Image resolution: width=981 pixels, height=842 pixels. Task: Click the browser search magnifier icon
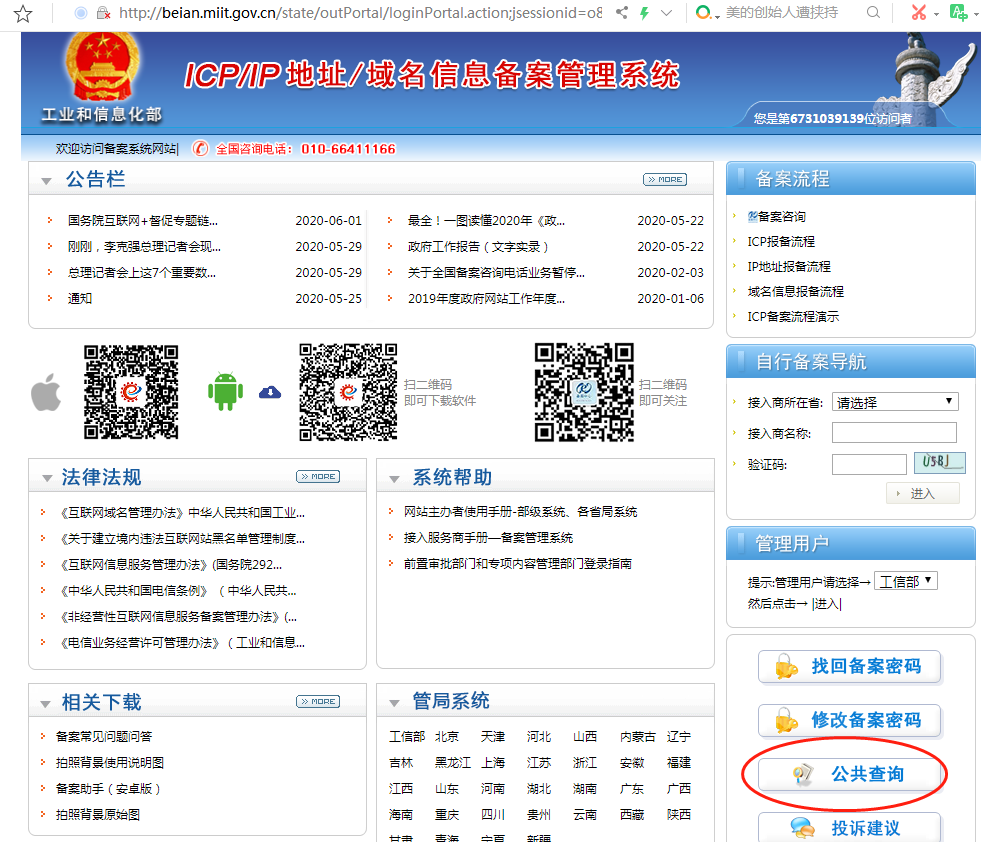click(873, 13)
